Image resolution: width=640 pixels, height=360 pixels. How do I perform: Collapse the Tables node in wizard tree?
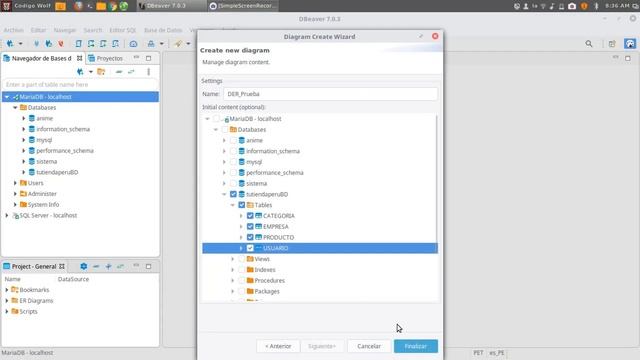point(233,205)
